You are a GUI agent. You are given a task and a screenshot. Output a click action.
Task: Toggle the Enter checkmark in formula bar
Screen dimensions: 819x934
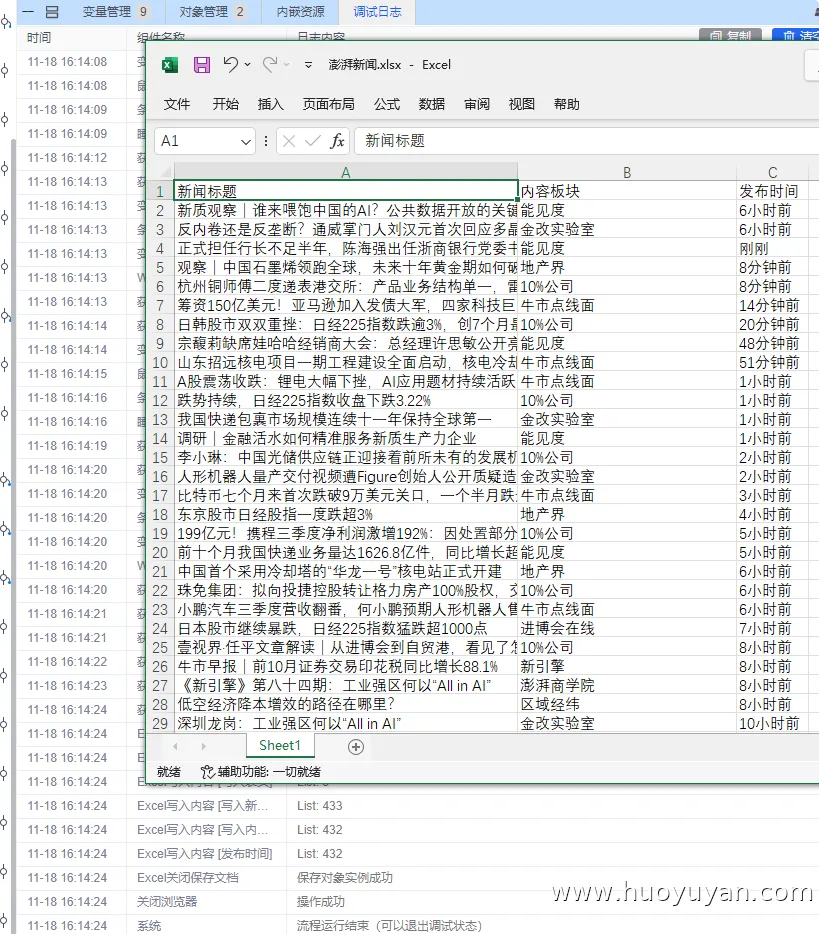coord(311,140)
